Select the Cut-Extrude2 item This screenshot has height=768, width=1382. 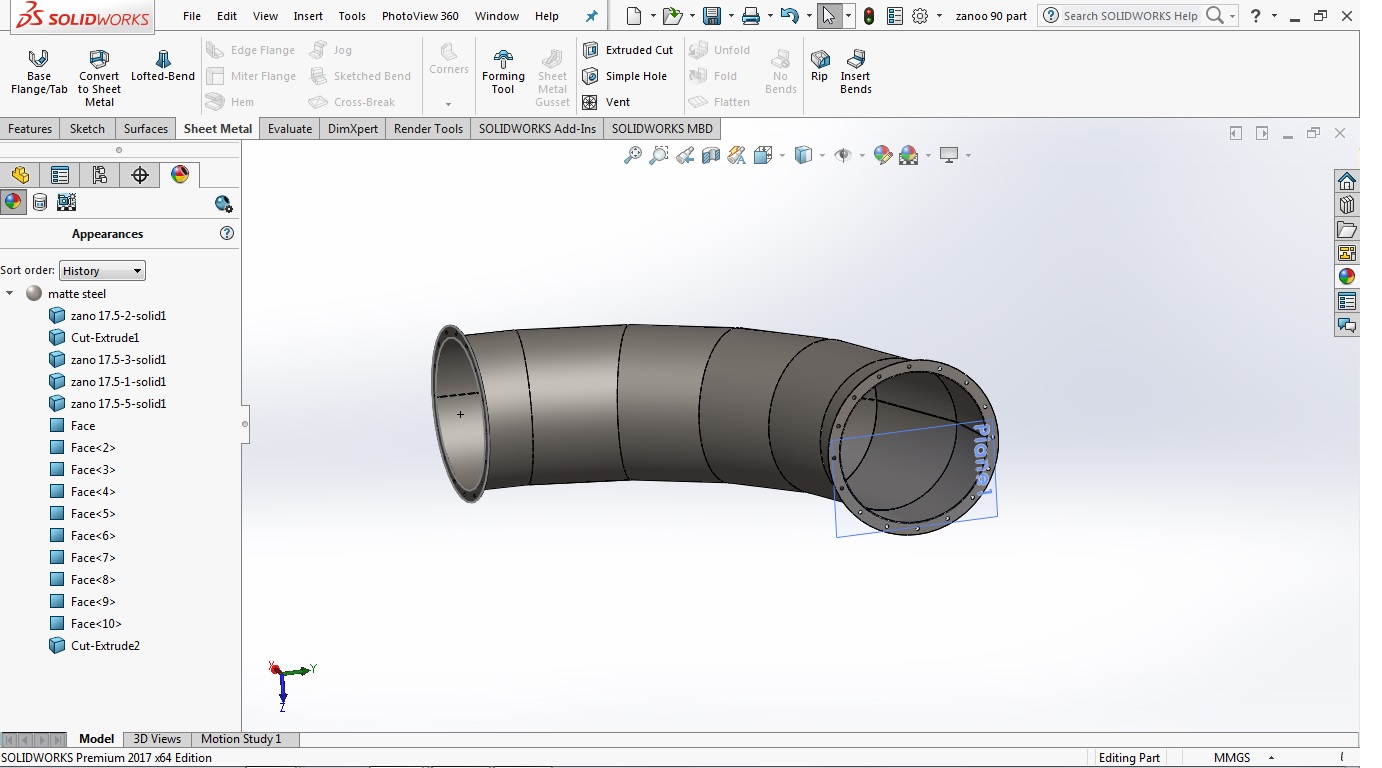pos(105,646)
